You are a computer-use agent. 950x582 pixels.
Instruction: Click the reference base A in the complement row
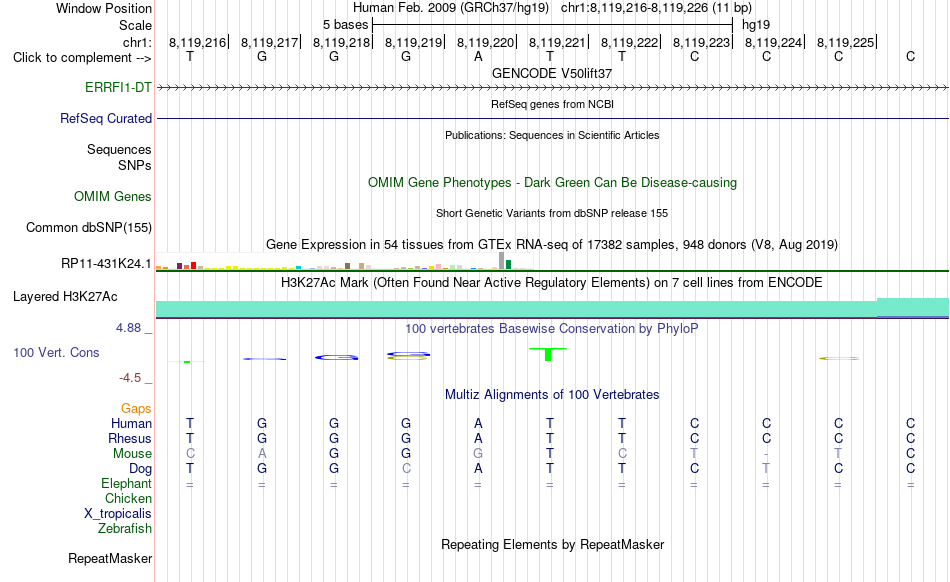tap(478, 57)
